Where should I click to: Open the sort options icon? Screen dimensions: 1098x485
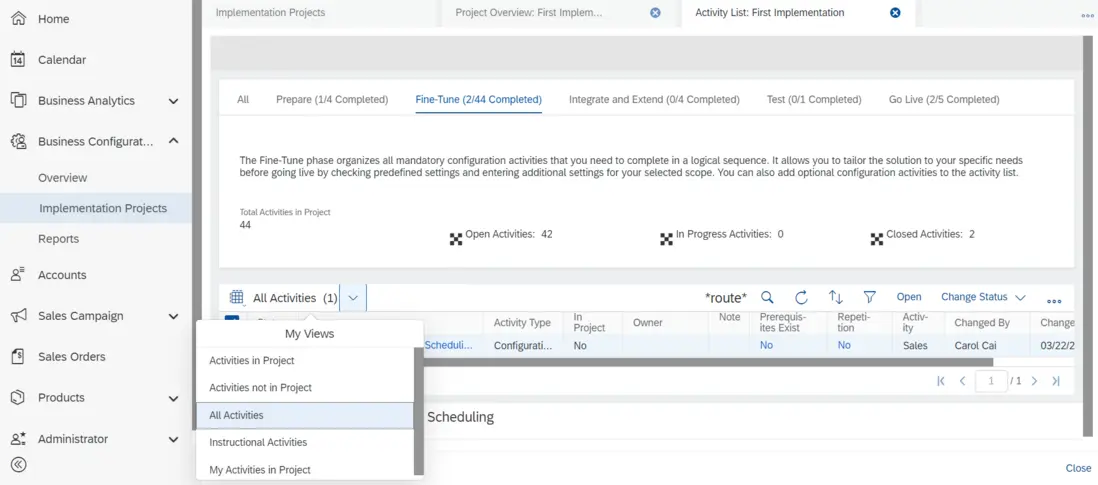(836, 298)
